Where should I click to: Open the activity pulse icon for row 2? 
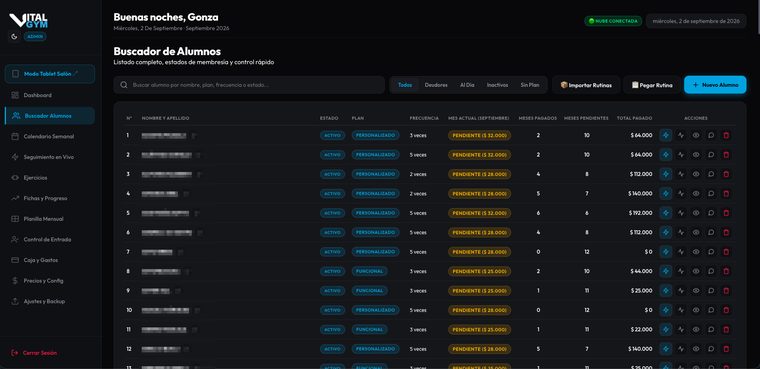tap(681, 155)
